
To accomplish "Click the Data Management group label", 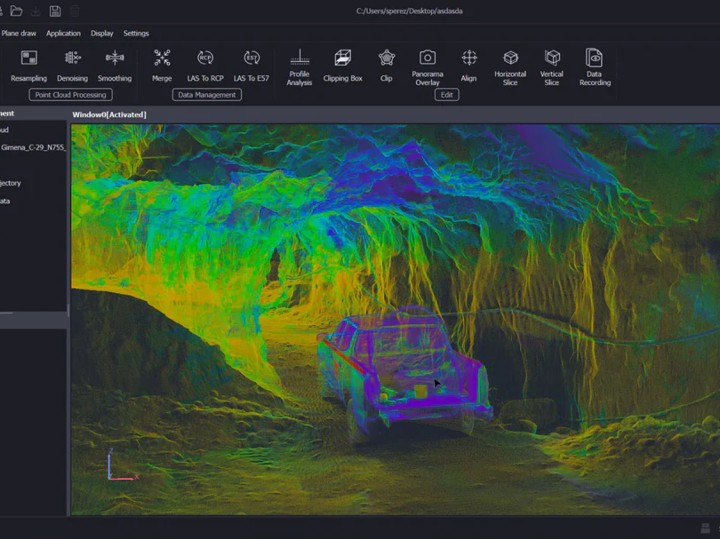I will click(x=207, y=95).
